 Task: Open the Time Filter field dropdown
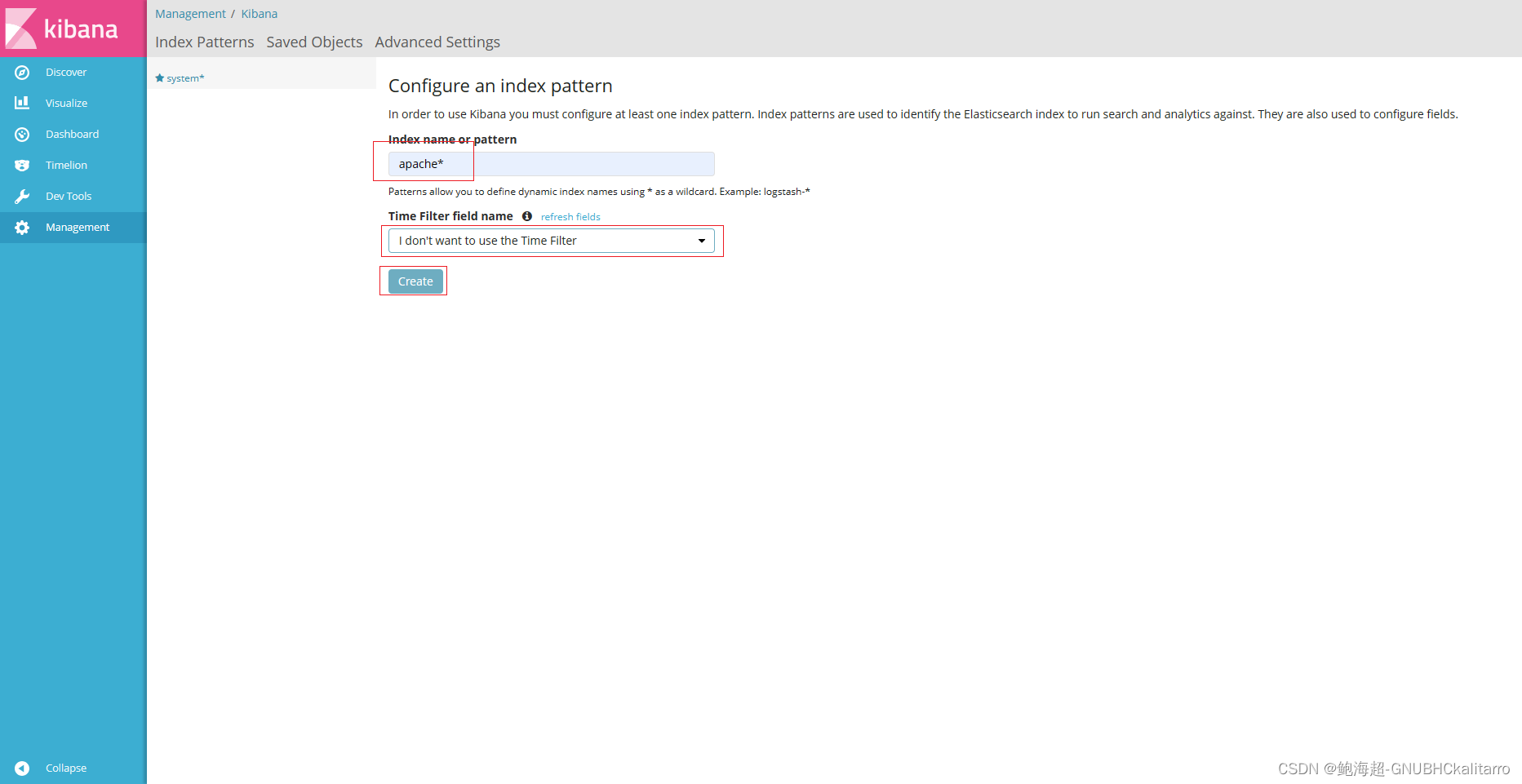pos(551,241)
